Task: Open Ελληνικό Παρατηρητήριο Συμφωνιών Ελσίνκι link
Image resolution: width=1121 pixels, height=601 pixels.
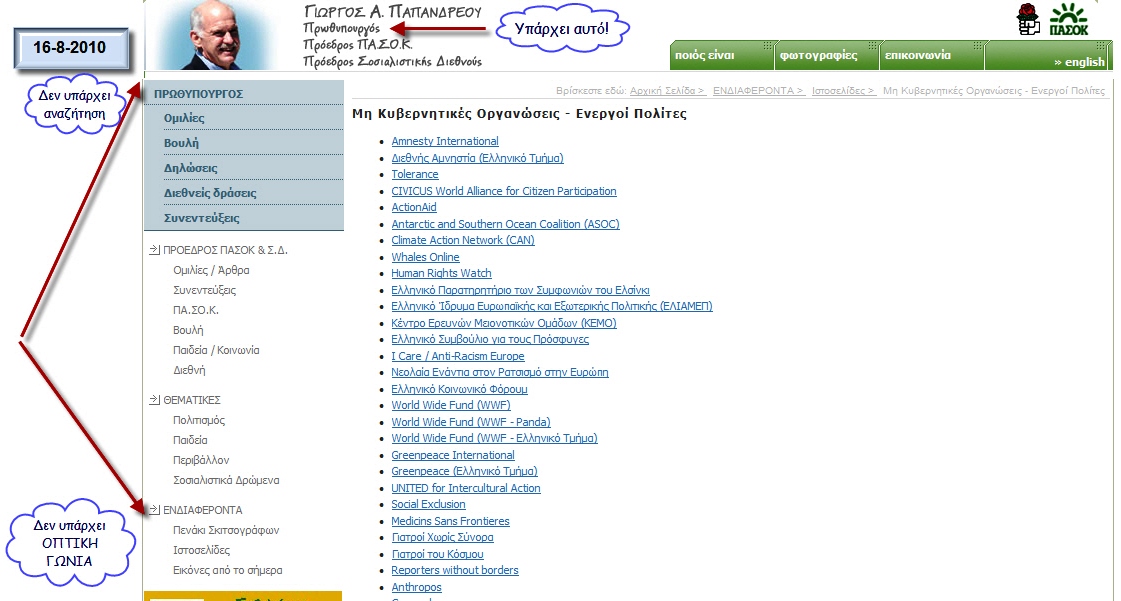Action: (x=520, y=290)
